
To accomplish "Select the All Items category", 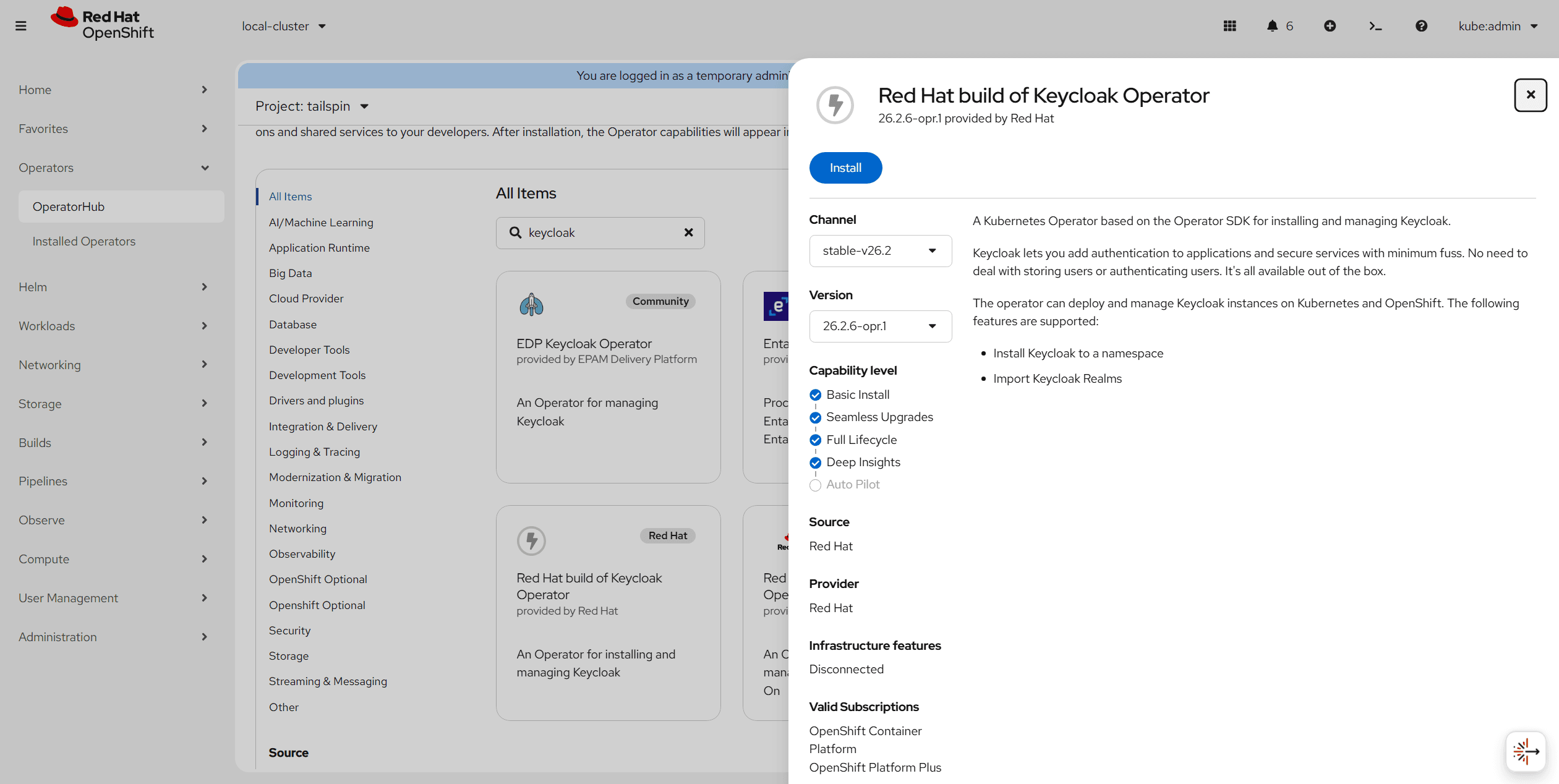I will [x=290, y=197].
